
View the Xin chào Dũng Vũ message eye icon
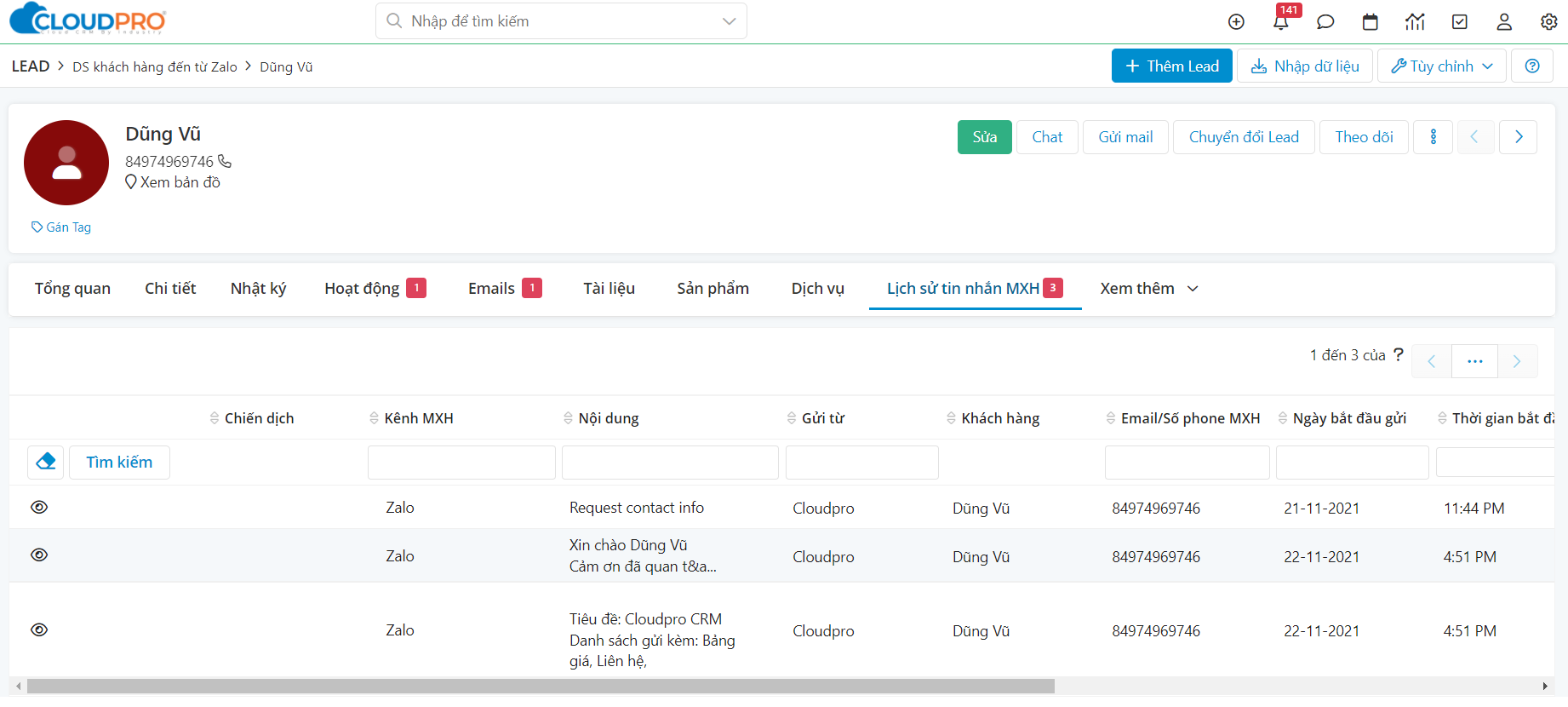39,555
